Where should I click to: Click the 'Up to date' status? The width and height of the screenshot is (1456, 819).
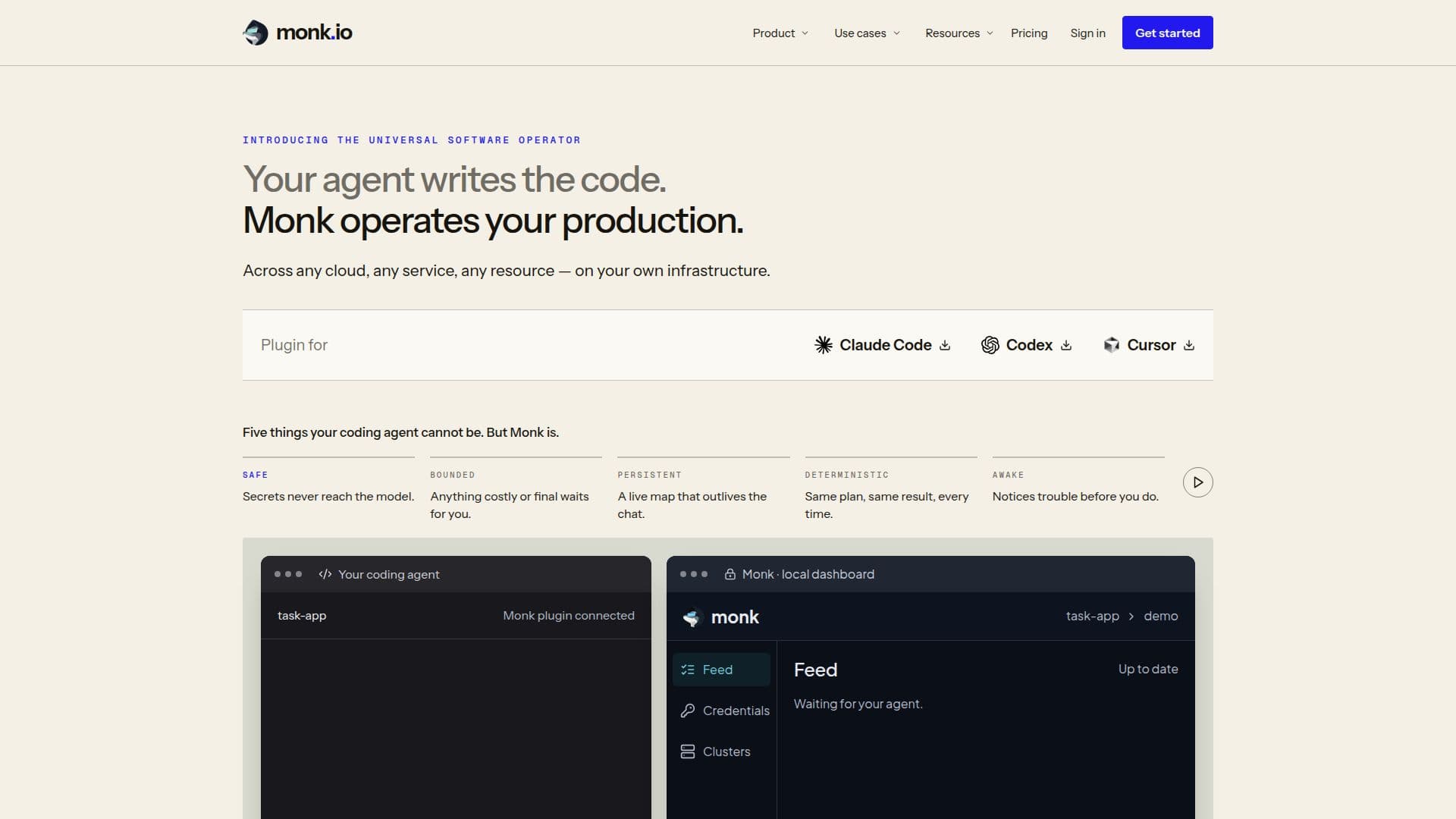point(1148,669)
